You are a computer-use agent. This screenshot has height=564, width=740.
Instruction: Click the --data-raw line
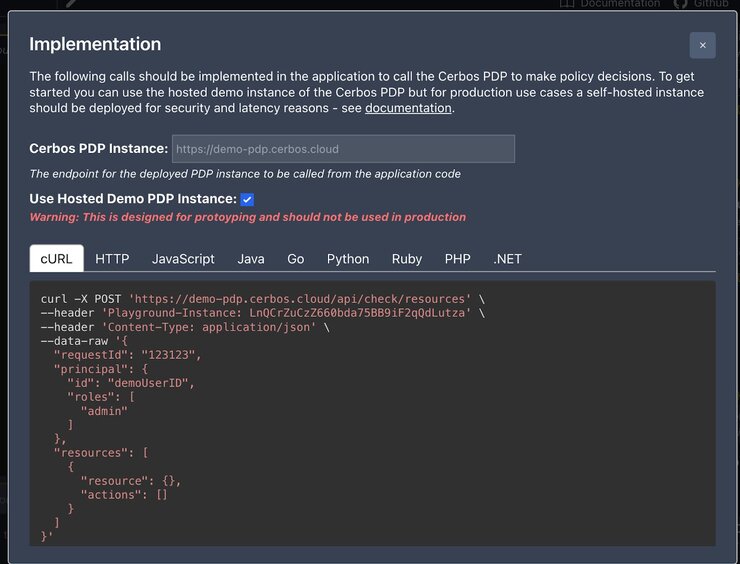coord(84,341)
